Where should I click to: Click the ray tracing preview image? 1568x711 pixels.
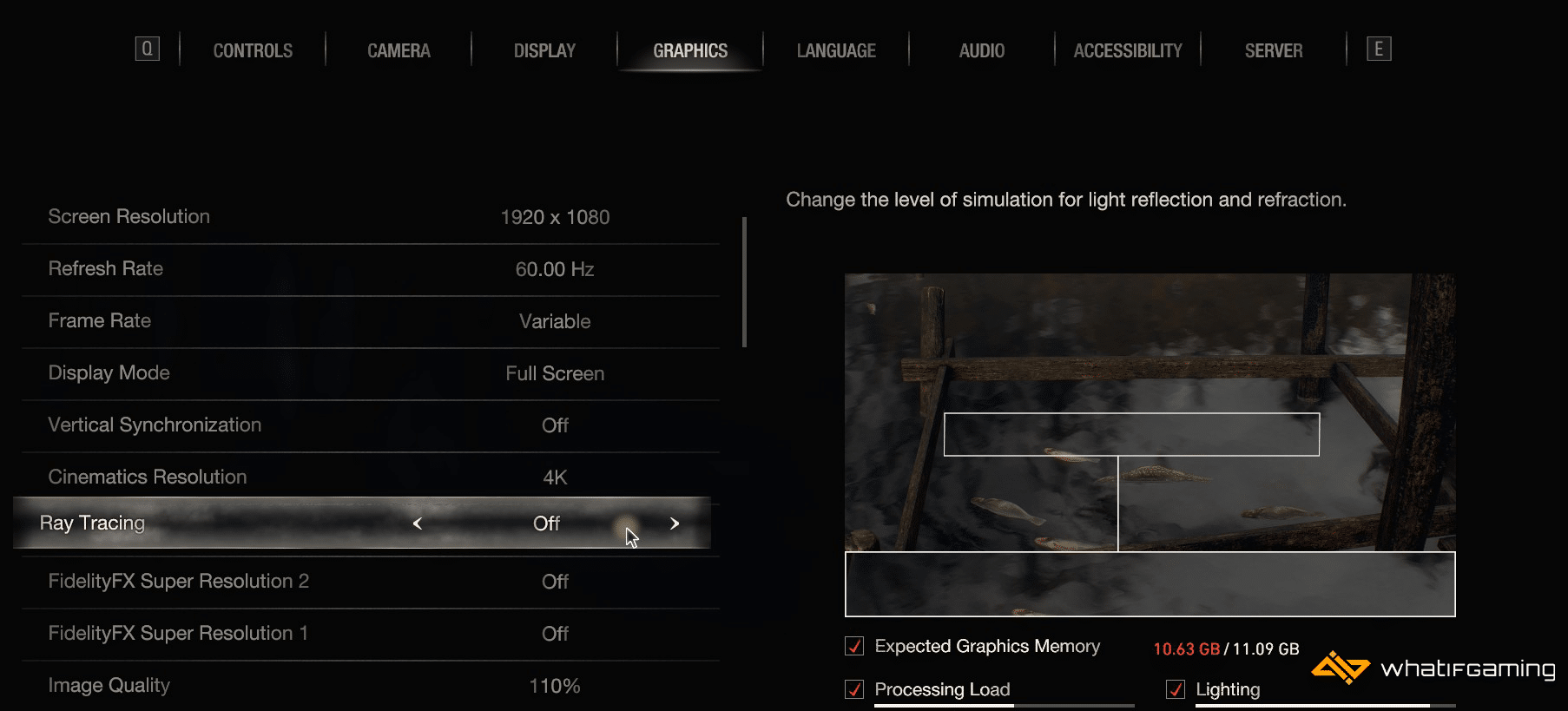(x=1150, y=445)
